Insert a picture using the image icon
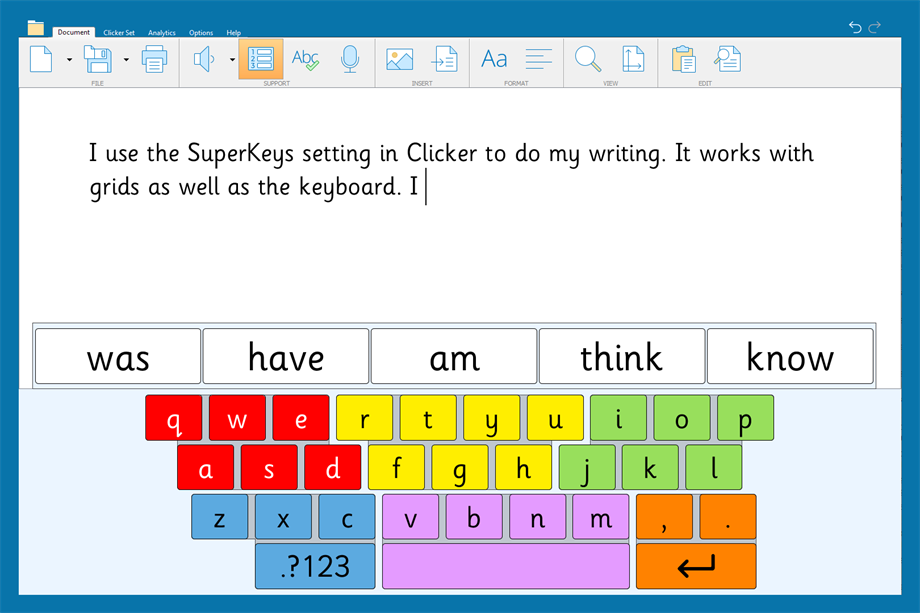Viewport: 920px width, 613px height. point(399,60)
